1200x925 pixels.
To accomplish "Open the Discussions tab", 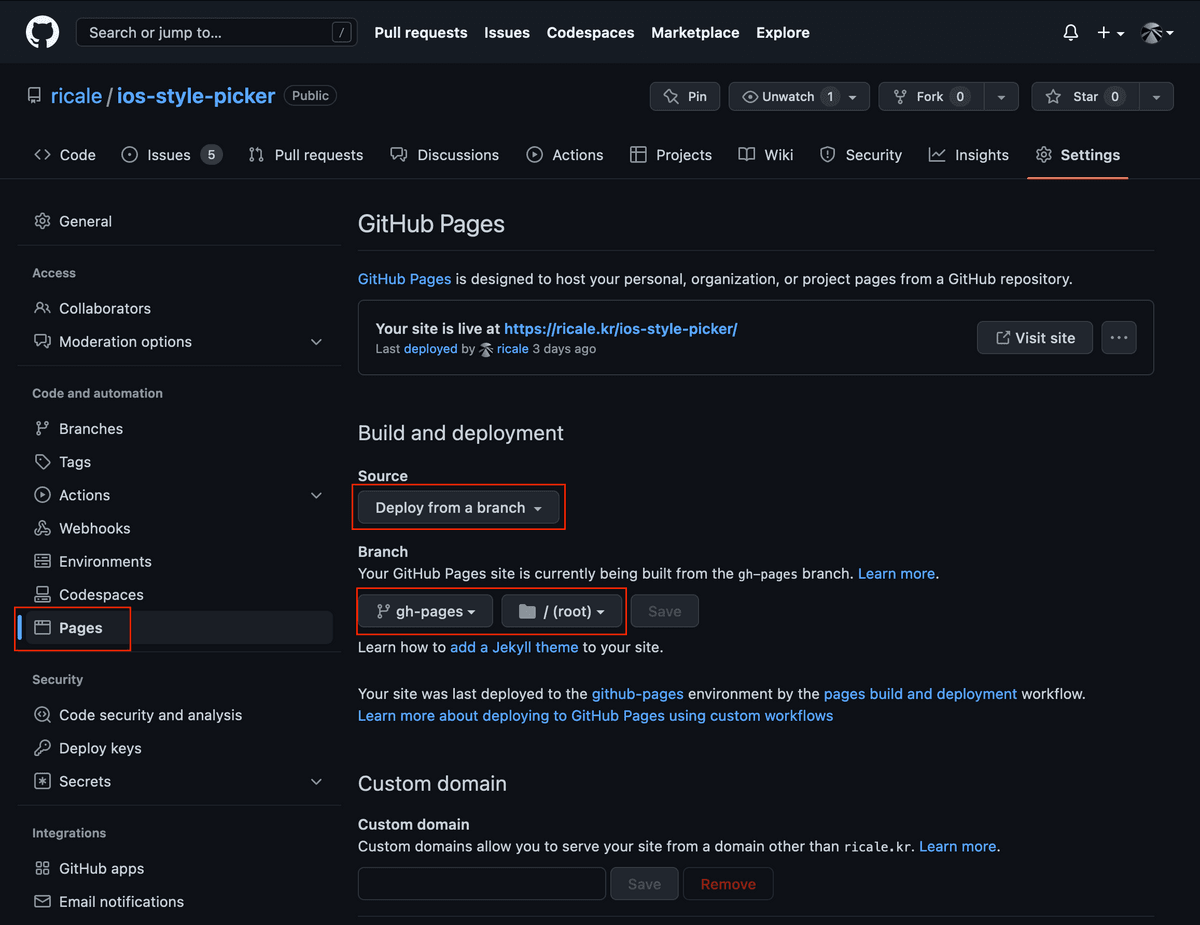I will click(x=445, y=155).
